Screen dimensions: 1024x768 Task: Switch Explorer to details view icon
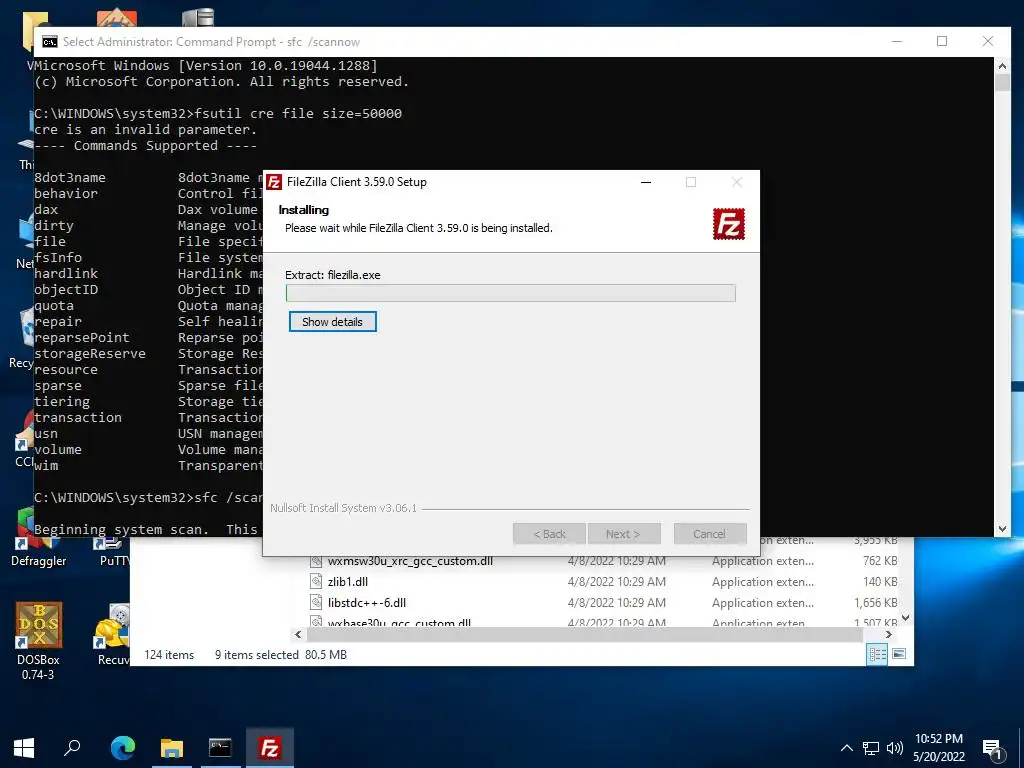[x=877, y=654]
